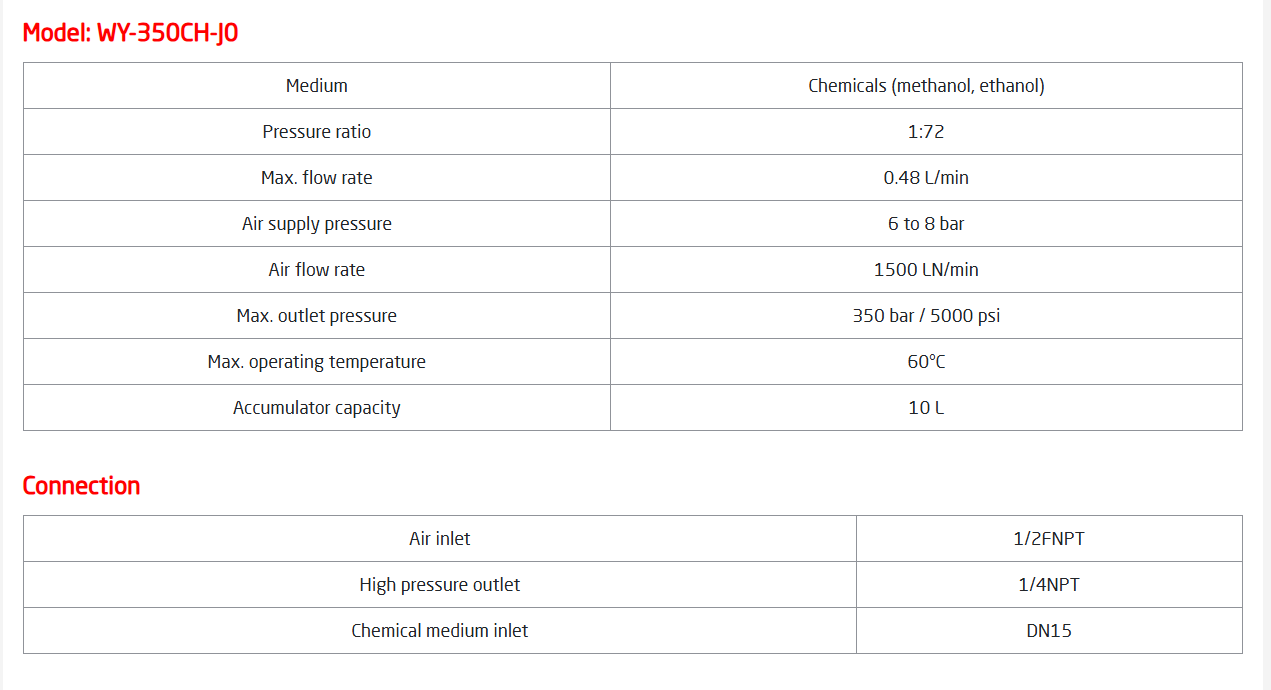
Task: Click the 60°C temperature value
Action: point(926,362)
